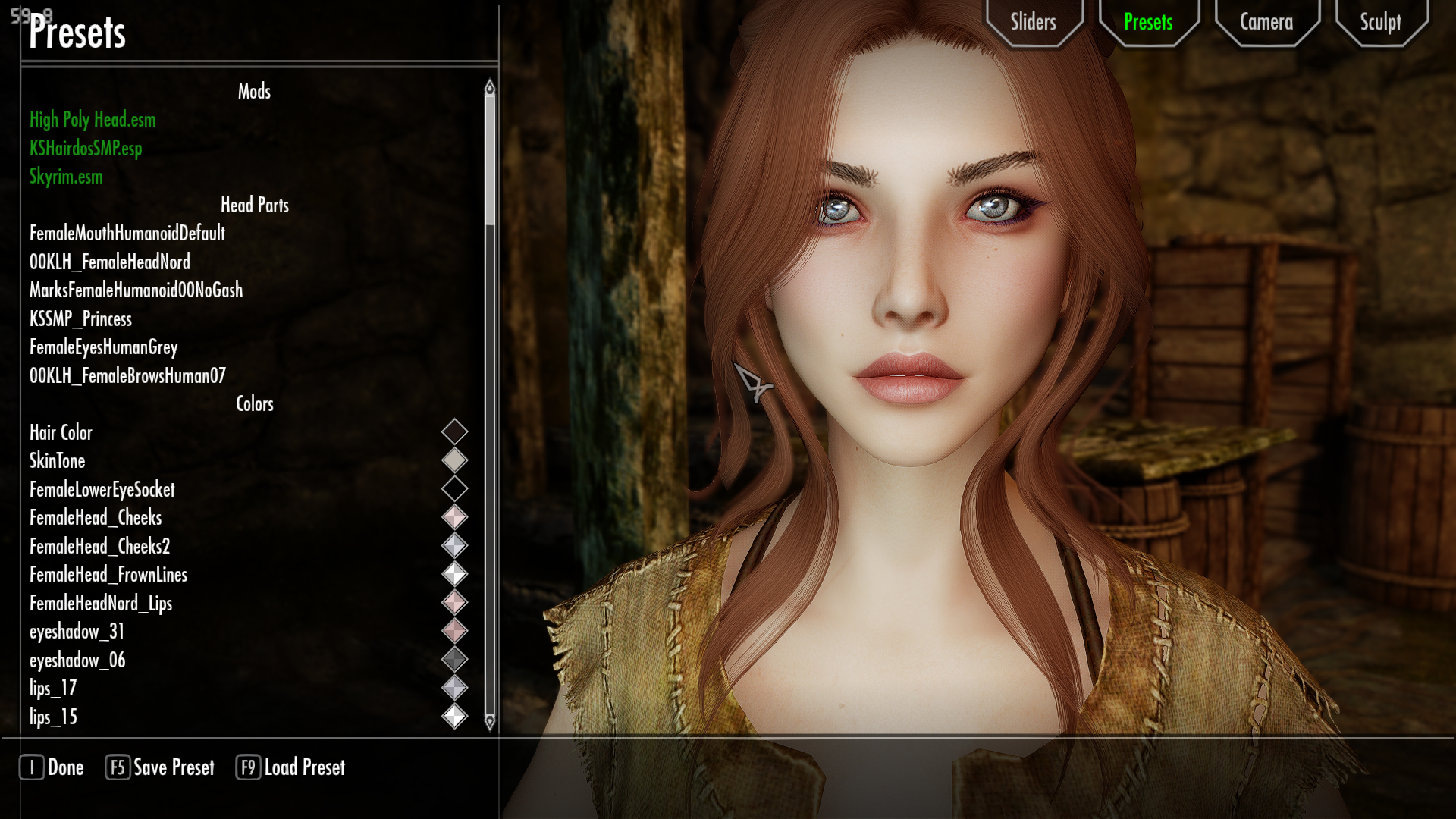The width and height of the screenshot is (1456, 819).
Task: Click scrollbar up arrow in presets list
Action: pyautogui.click(x=490, y=88)
